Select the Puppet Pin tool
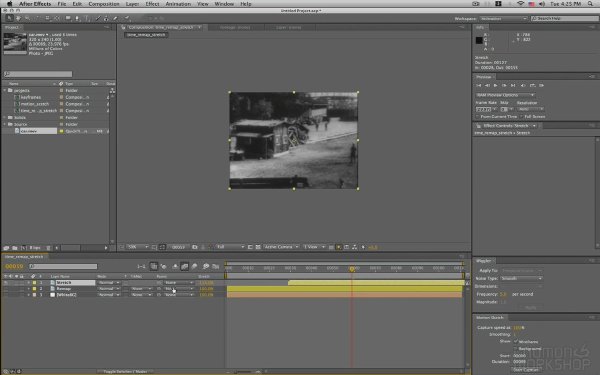Image resolution: width=600 pixels, height=375 pixels. (x=127, y=18)
